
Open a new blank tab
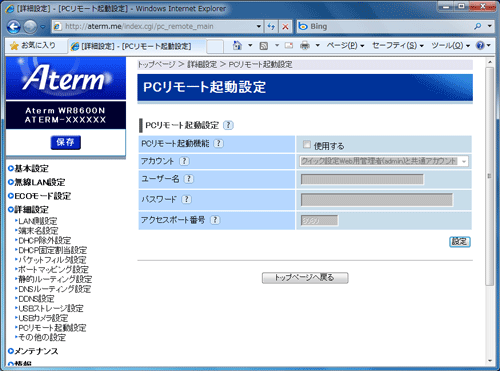tap(215, 46)
